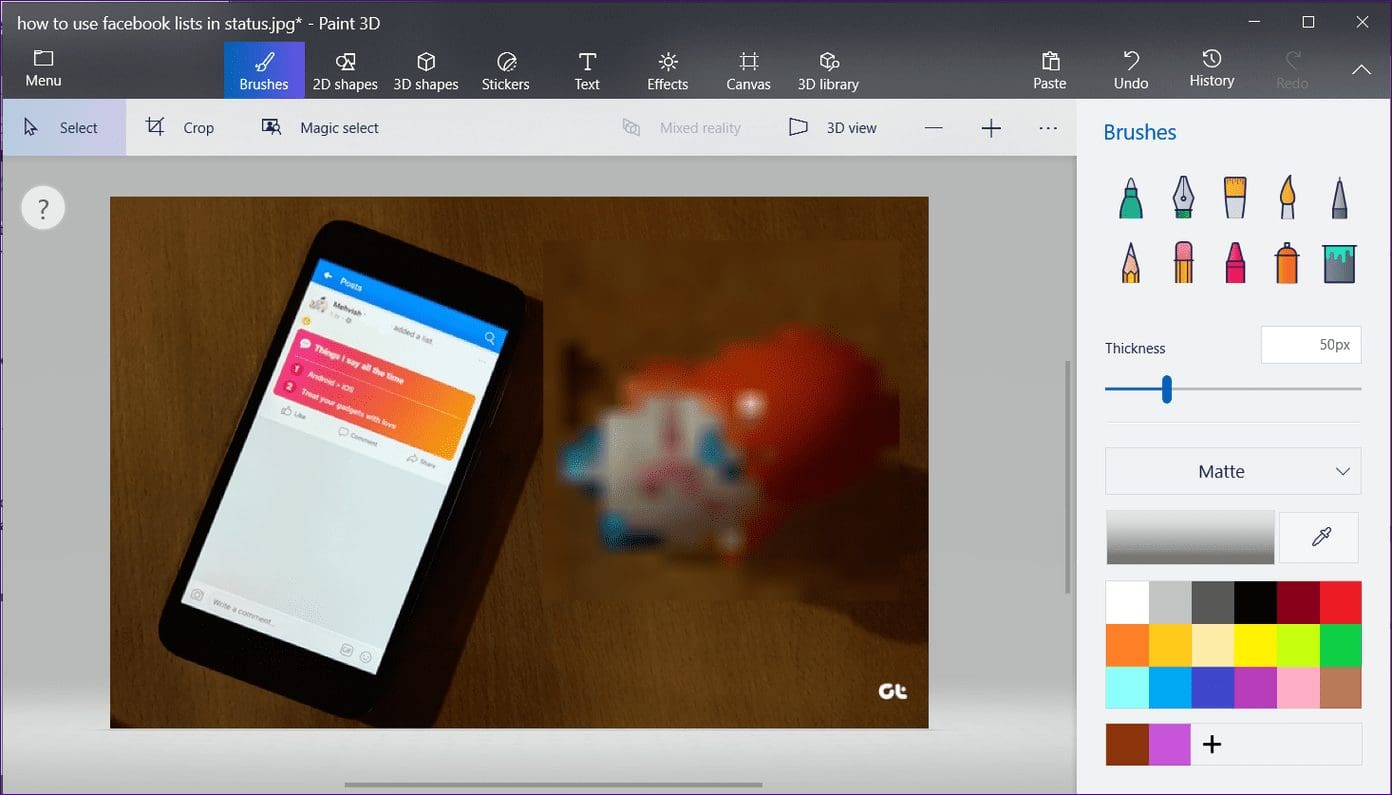Switch to the Pixel pen

click(x=1339, y=198)
